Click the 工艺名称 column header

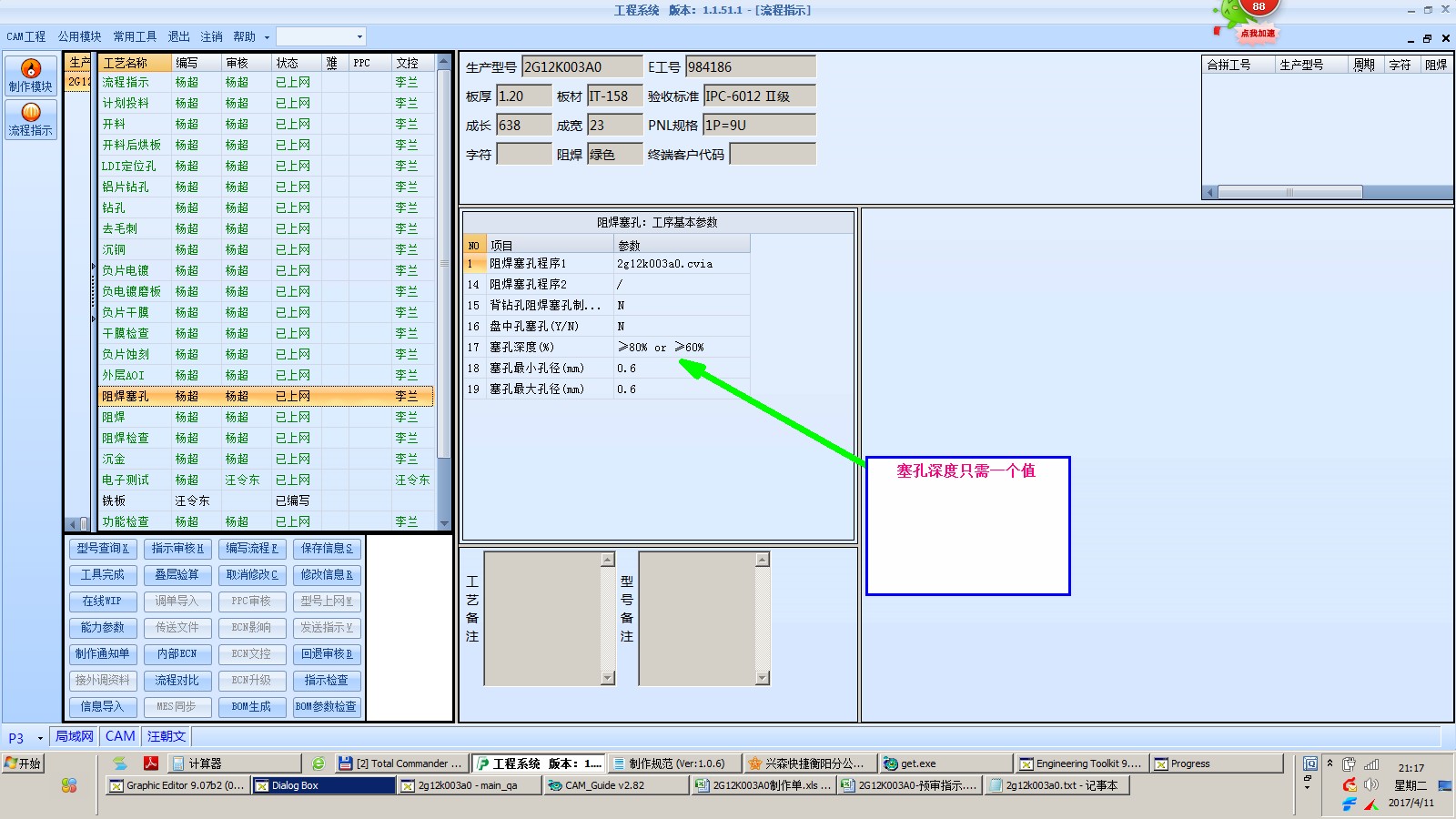click(135, 63)
